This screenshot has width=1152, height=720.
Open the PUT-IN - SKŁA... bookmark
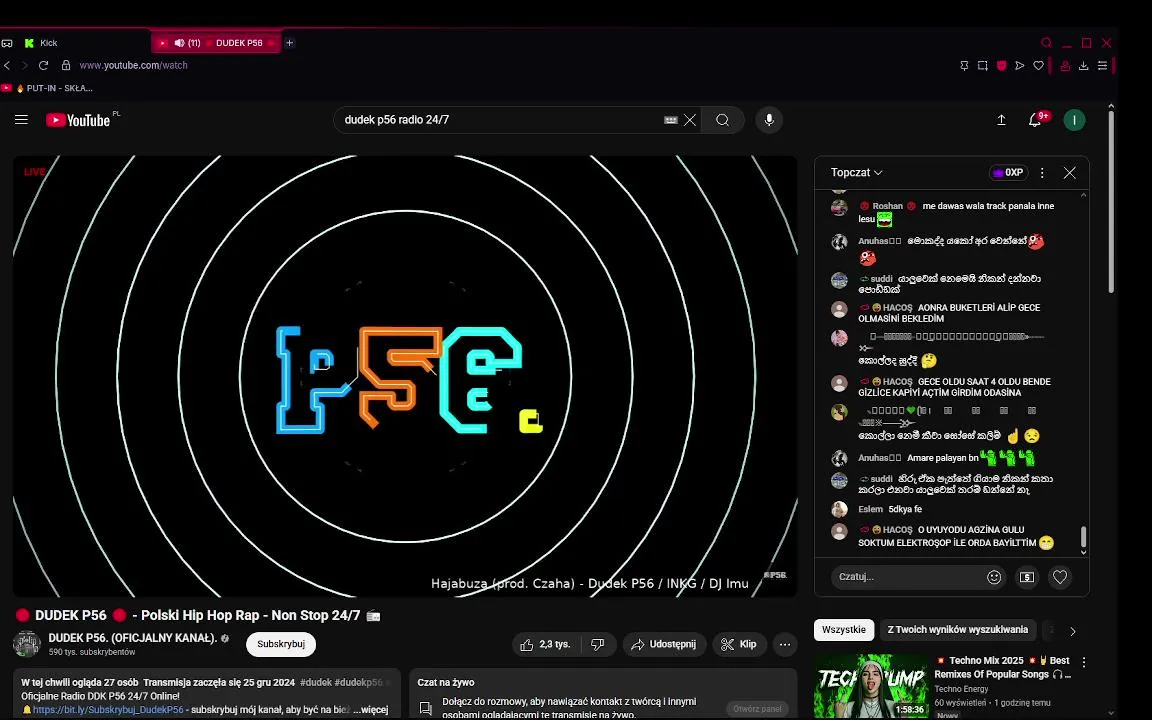click(47, 87)
